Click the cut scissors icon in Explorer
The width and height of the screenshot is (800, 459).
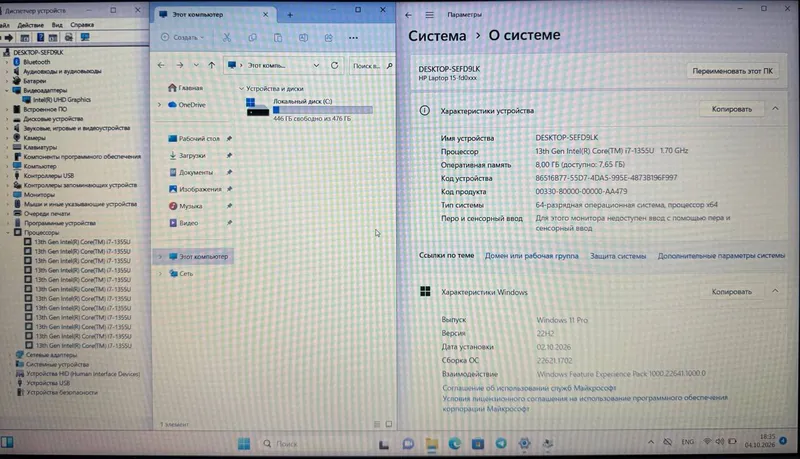227,37
